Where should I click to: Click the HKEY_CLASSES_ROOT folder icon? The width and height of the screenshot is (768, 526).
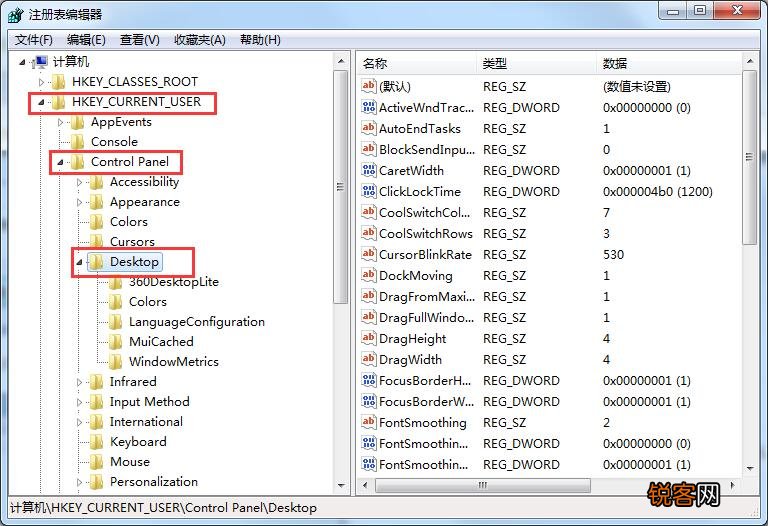(59, 81)
